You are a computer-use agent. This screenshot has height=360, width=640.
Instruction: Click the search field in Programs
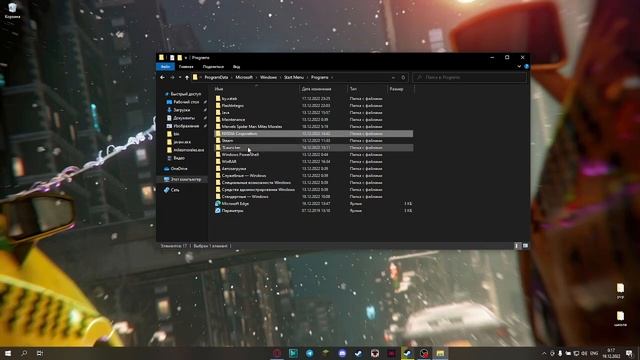point(469,77)
